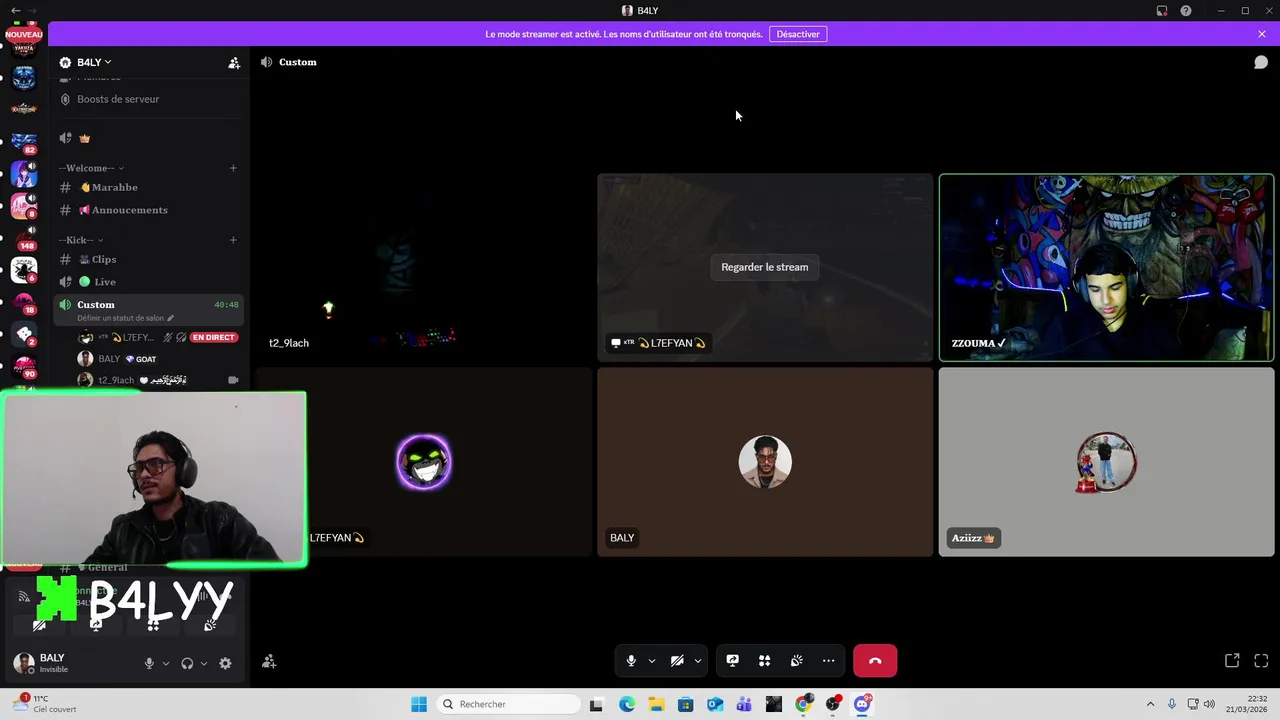Open volume control in the system tray

(1209, 704)
